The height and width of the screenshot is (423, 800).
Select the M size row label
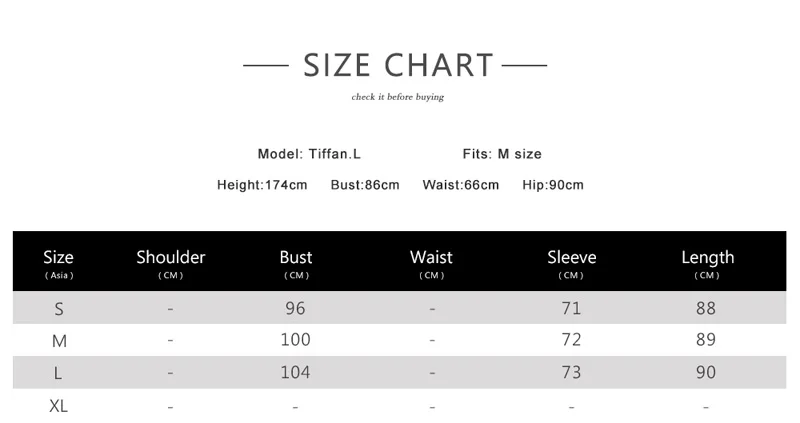coord(59,341)
